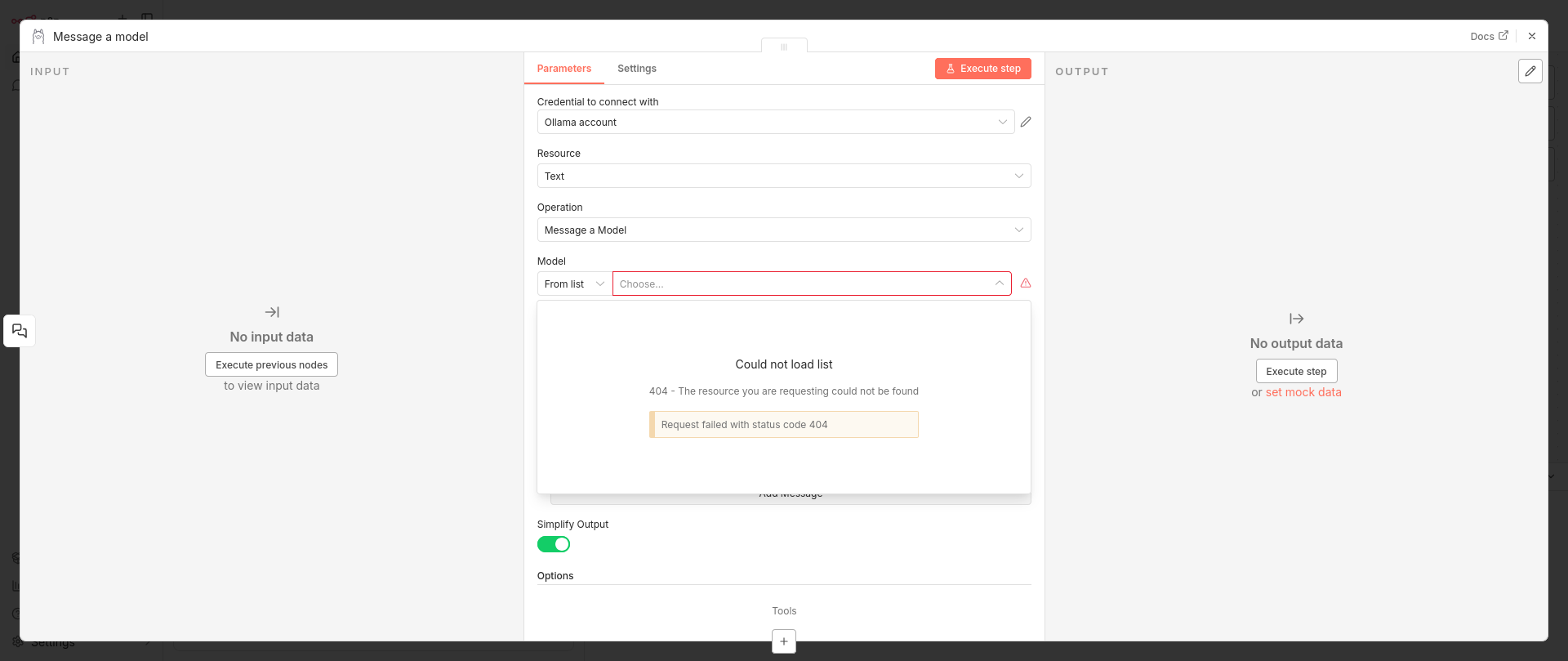Screen dimensions: 1568x661
Task: Click the plus icon under Tools
Action: point(783,641)
